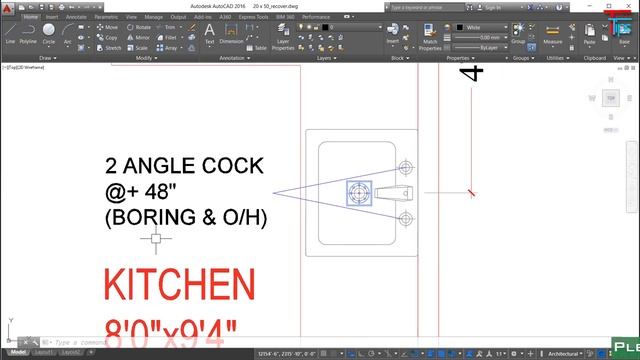Switch to the Parametric ribbon tab

(106, 17)
